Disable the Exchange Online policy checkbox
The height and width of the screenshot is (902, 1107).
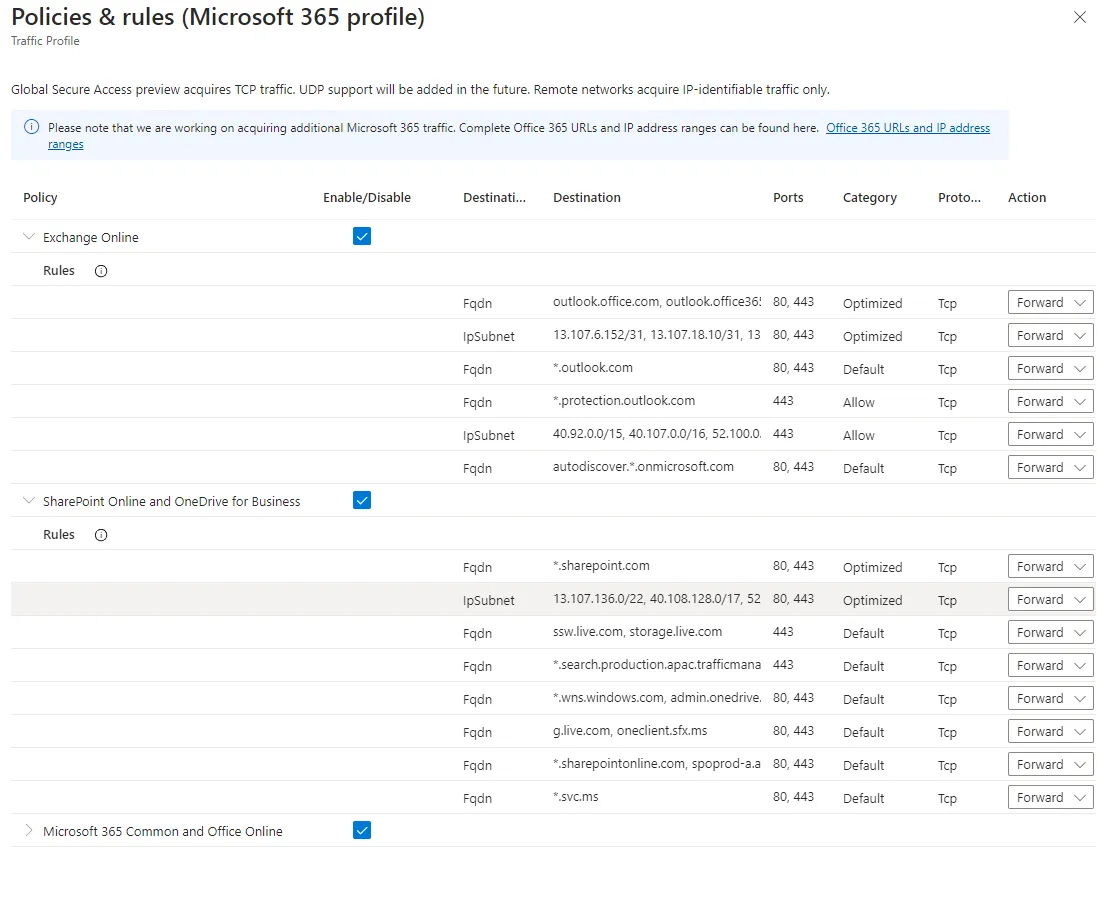click(362, 236)
